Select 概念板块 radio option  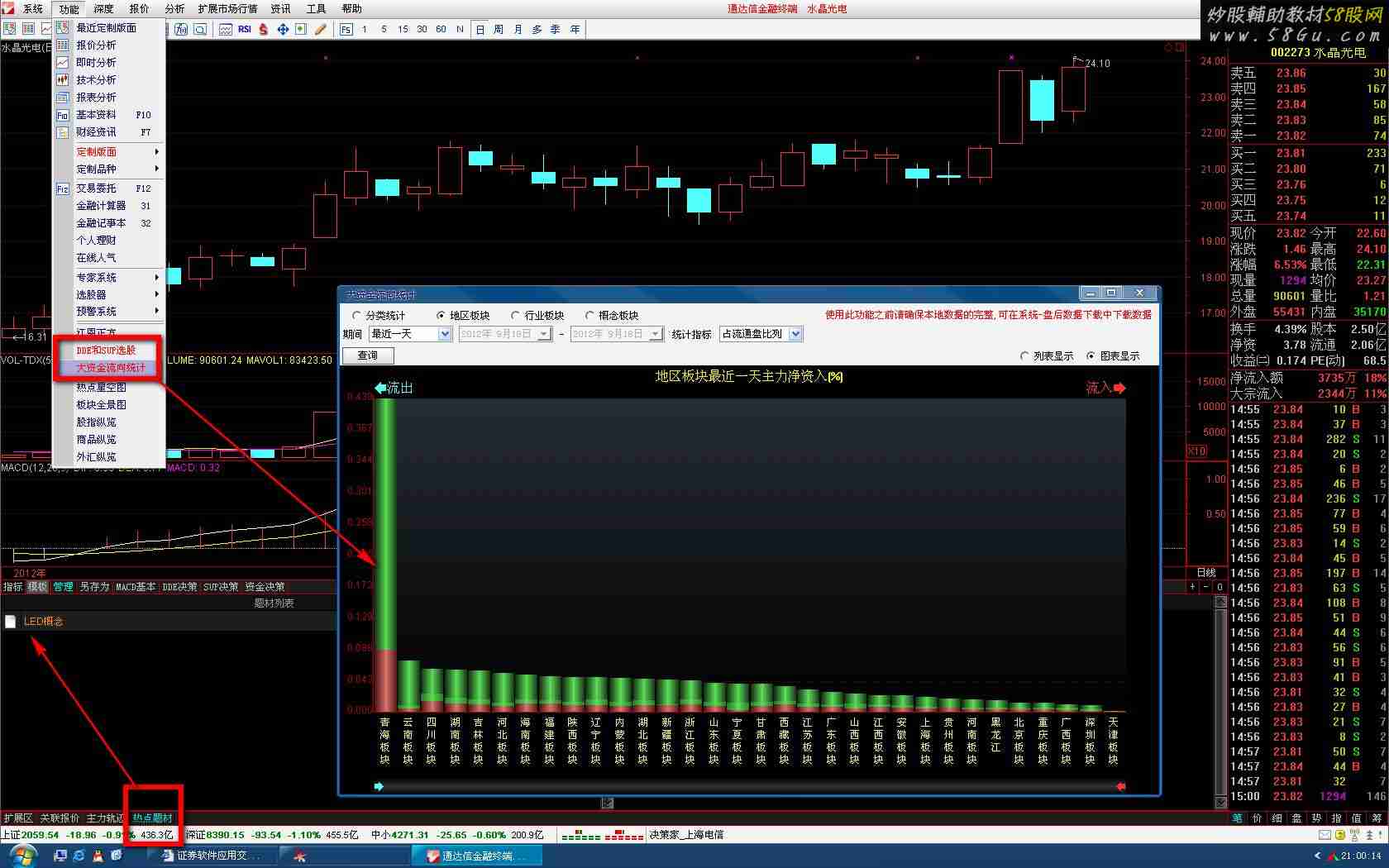(612, 316)
